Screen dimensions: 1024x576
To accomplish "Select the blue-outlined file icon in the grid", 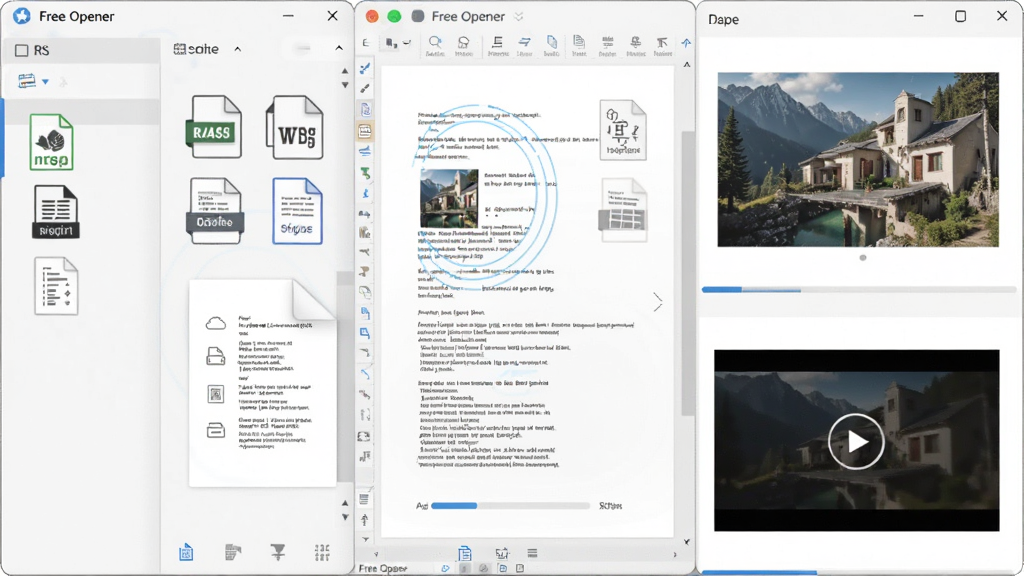I will 297,211.
